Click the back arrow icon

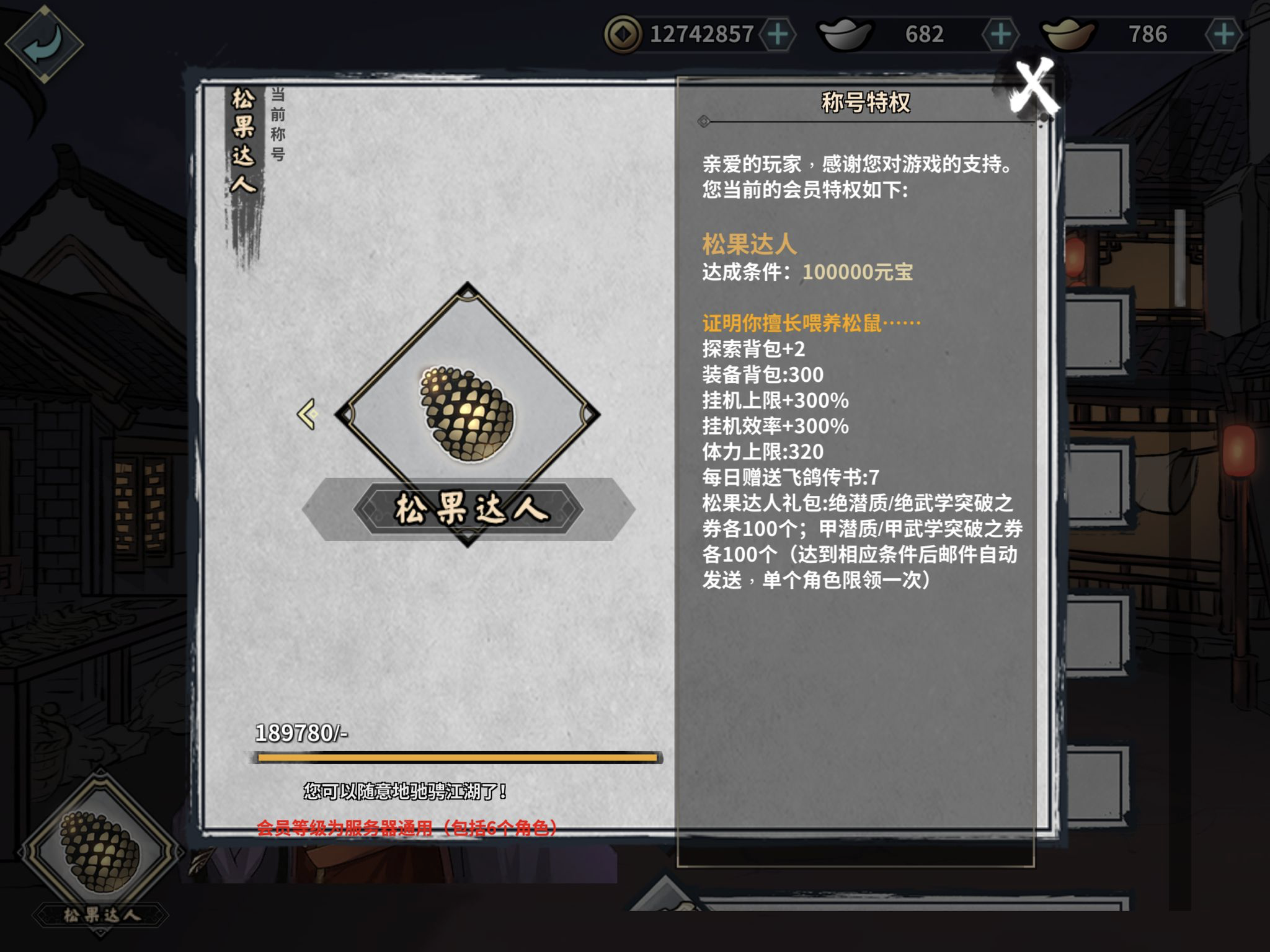click(x=43, y=43)
